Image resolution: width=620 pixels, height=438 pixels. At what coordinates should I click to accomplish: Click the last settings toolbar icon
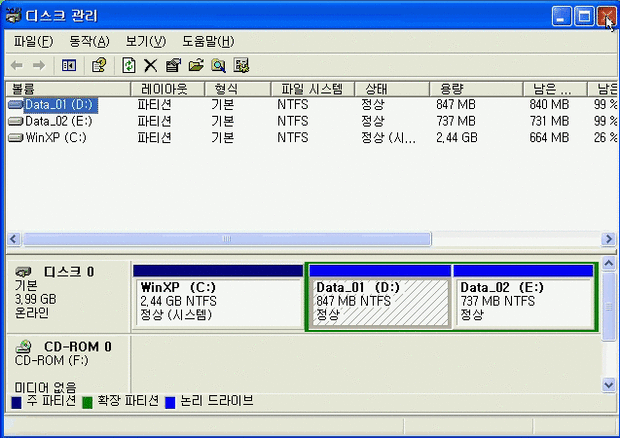click(241, 65)
